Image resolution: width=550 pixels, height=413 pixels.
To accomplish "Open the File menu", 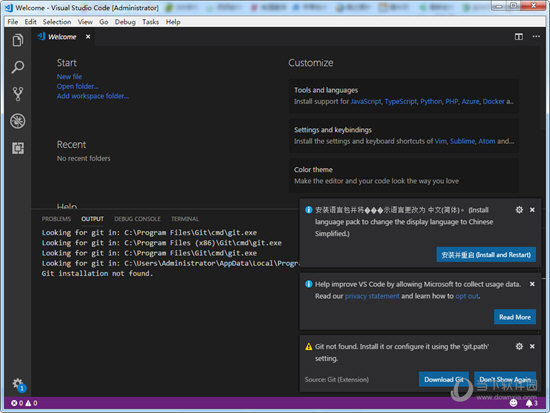I will click(x=13, y=22).
